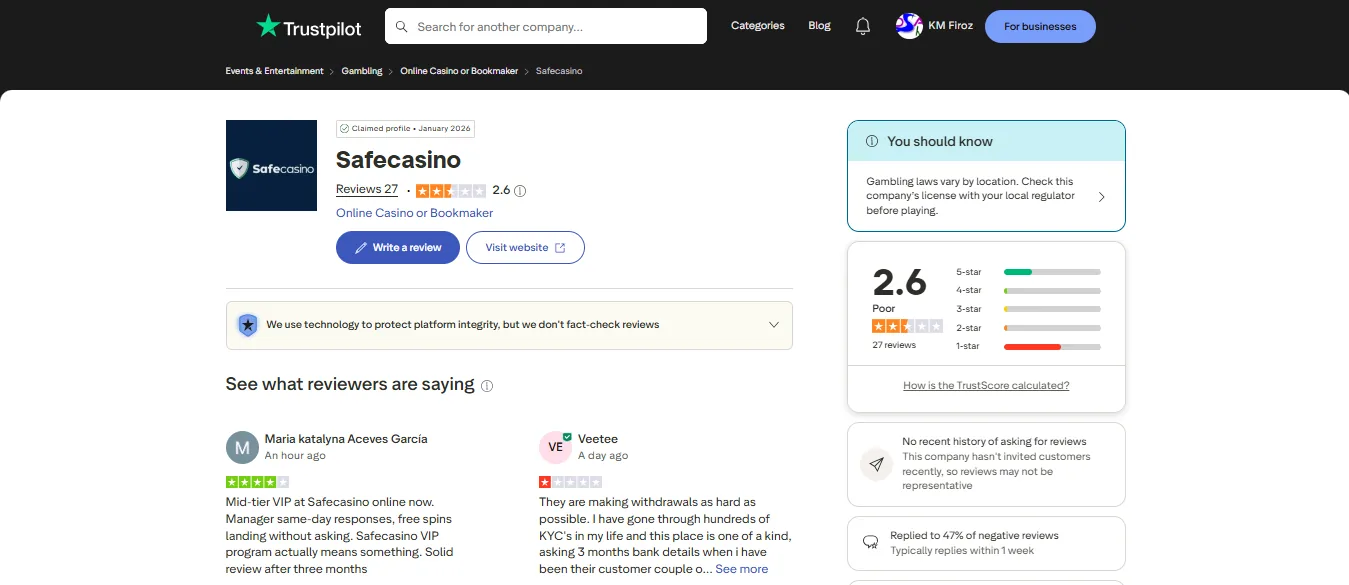Click the TrustScore 2.6 info icon
Viewport: 1349px width, 585px height.
[520, 191]
